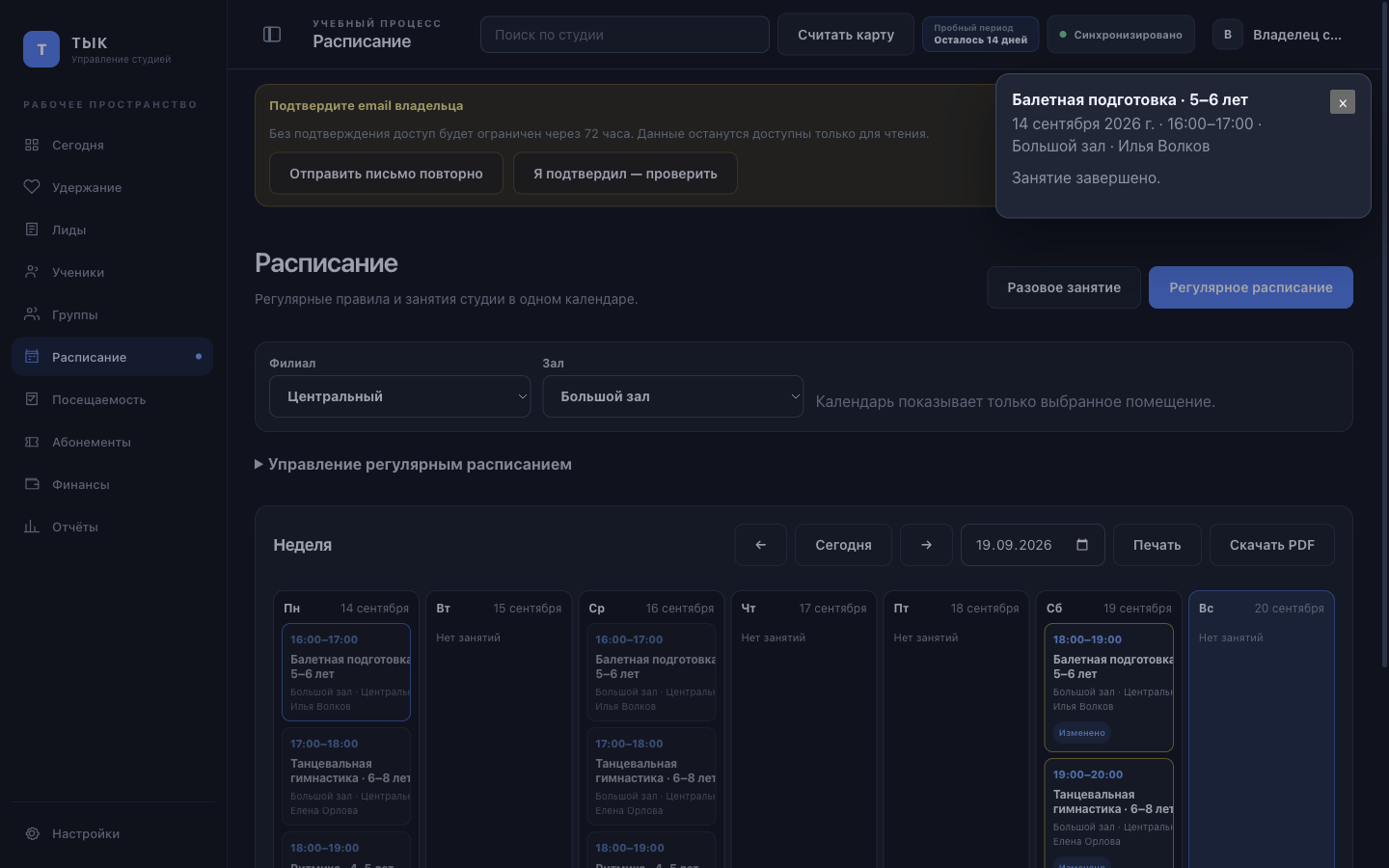The width and height of the screenshot is (1389, 868).
Task: Click the Регулярное расписание button
Action: pyautogui.click(x=1251, y=287)
